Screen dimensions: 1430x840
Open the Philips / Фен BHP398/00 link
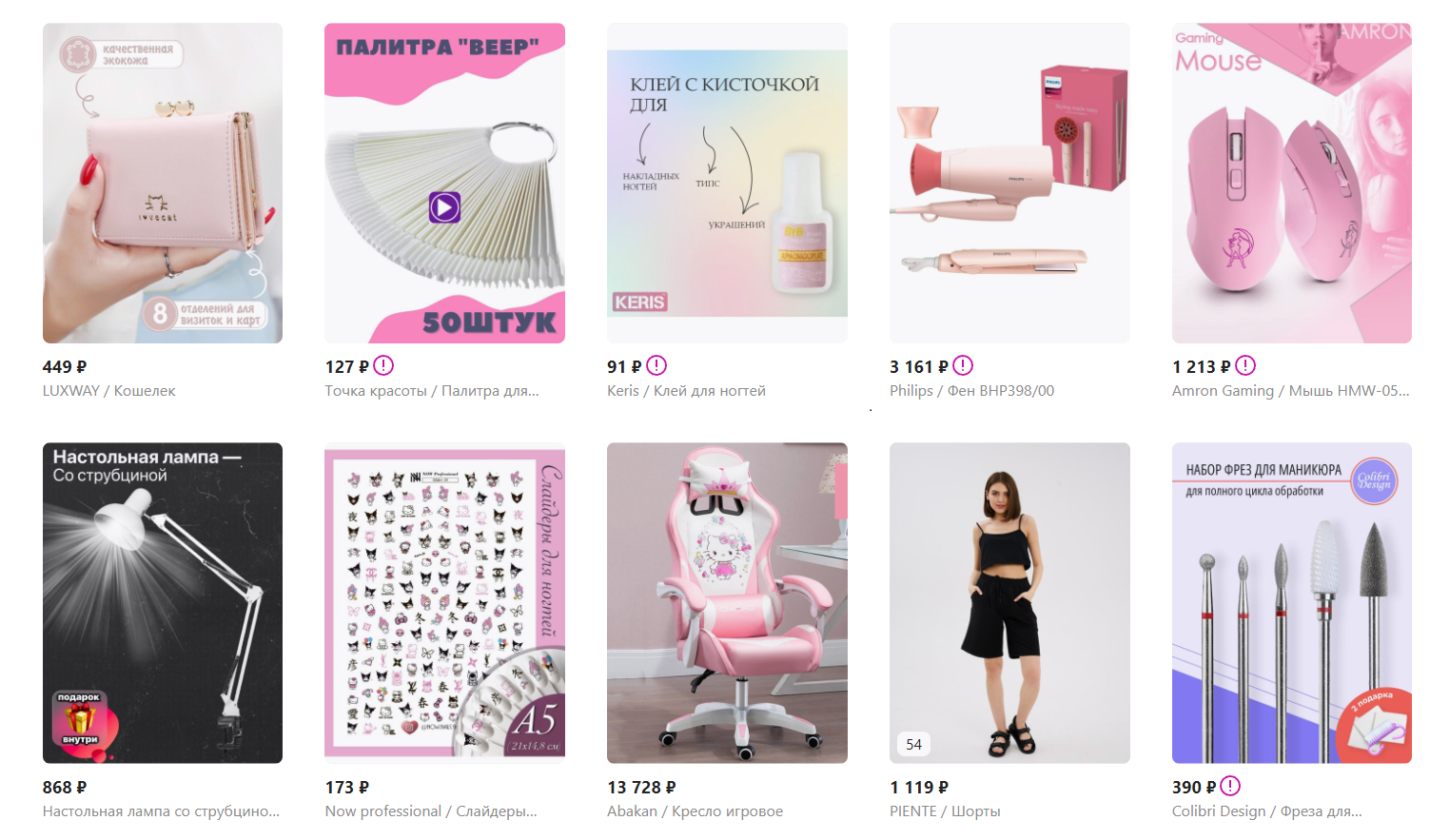[x=971, y=391]
